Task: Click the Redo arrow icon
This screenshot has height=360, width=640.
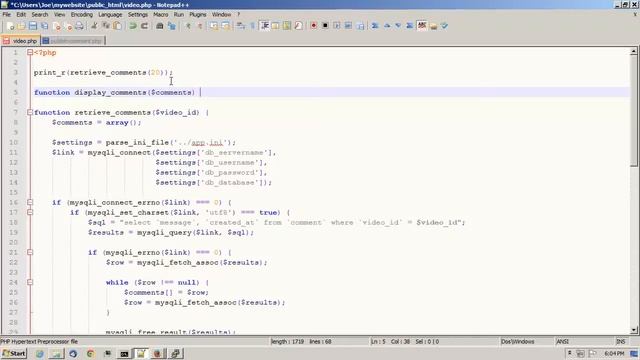Action: click(x=144, y=26)
